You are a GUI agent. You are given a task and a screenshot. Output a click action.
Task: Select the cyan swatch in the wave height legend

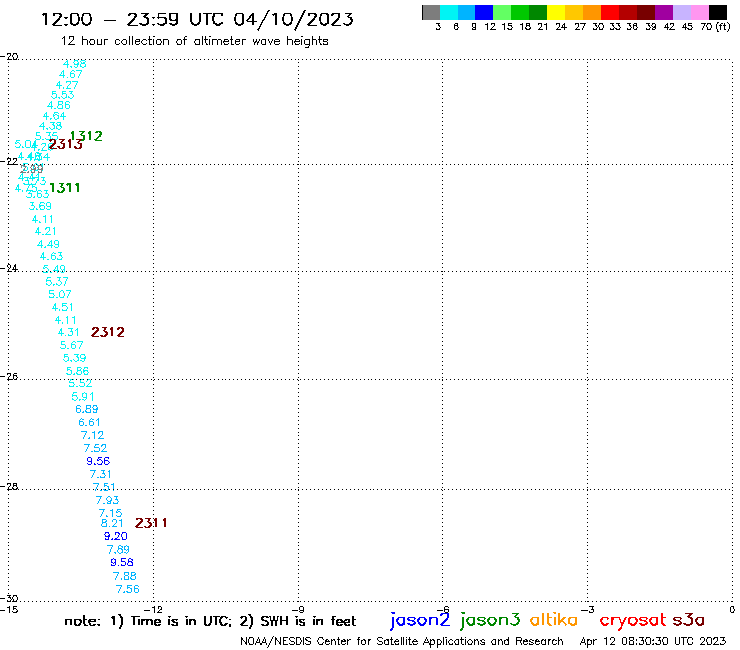pos(449,12)
